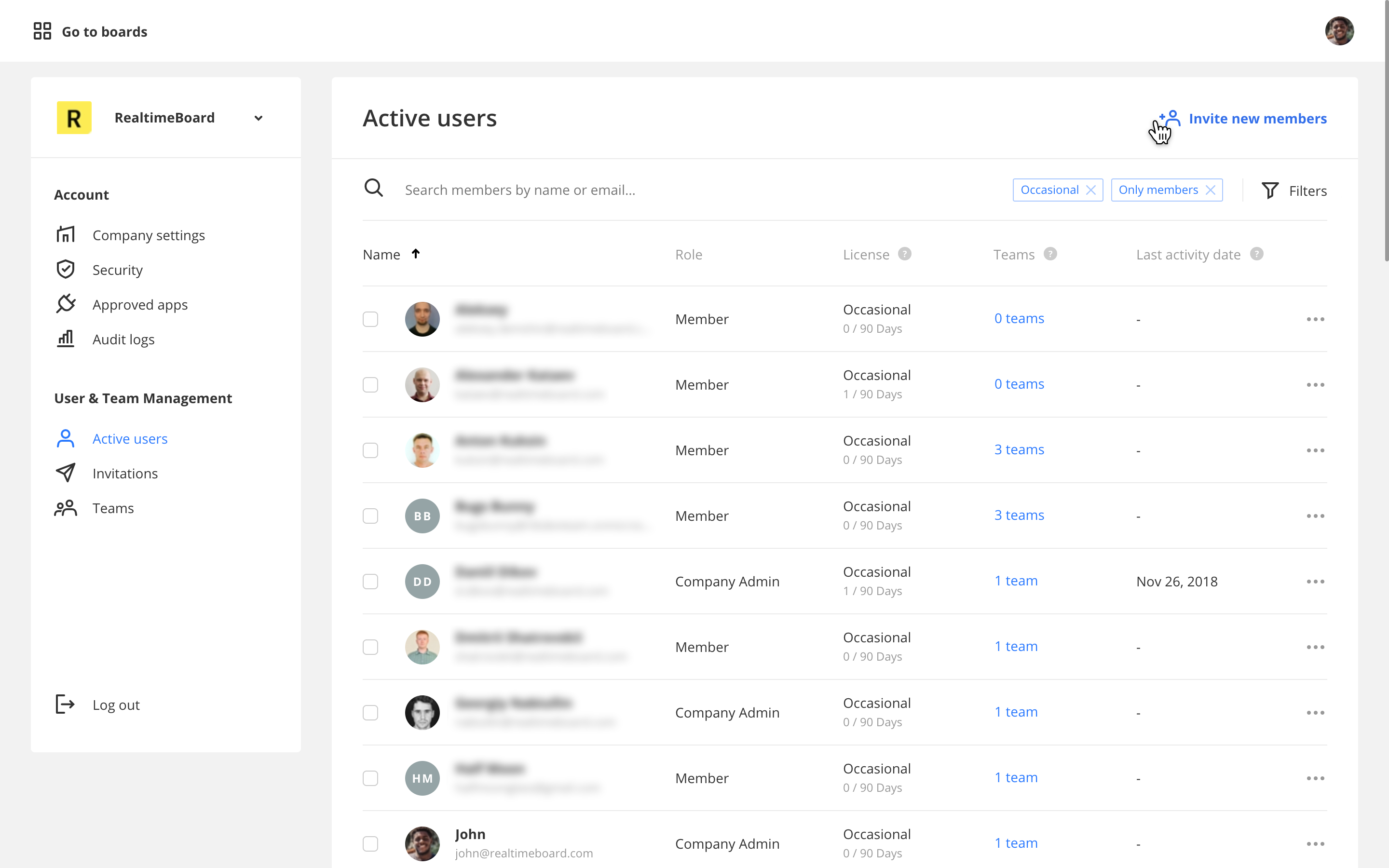This screenshot has height=868, width=1389.
Task: Open Audit logs in the sidebar
Action: click(x=123, y=339)
